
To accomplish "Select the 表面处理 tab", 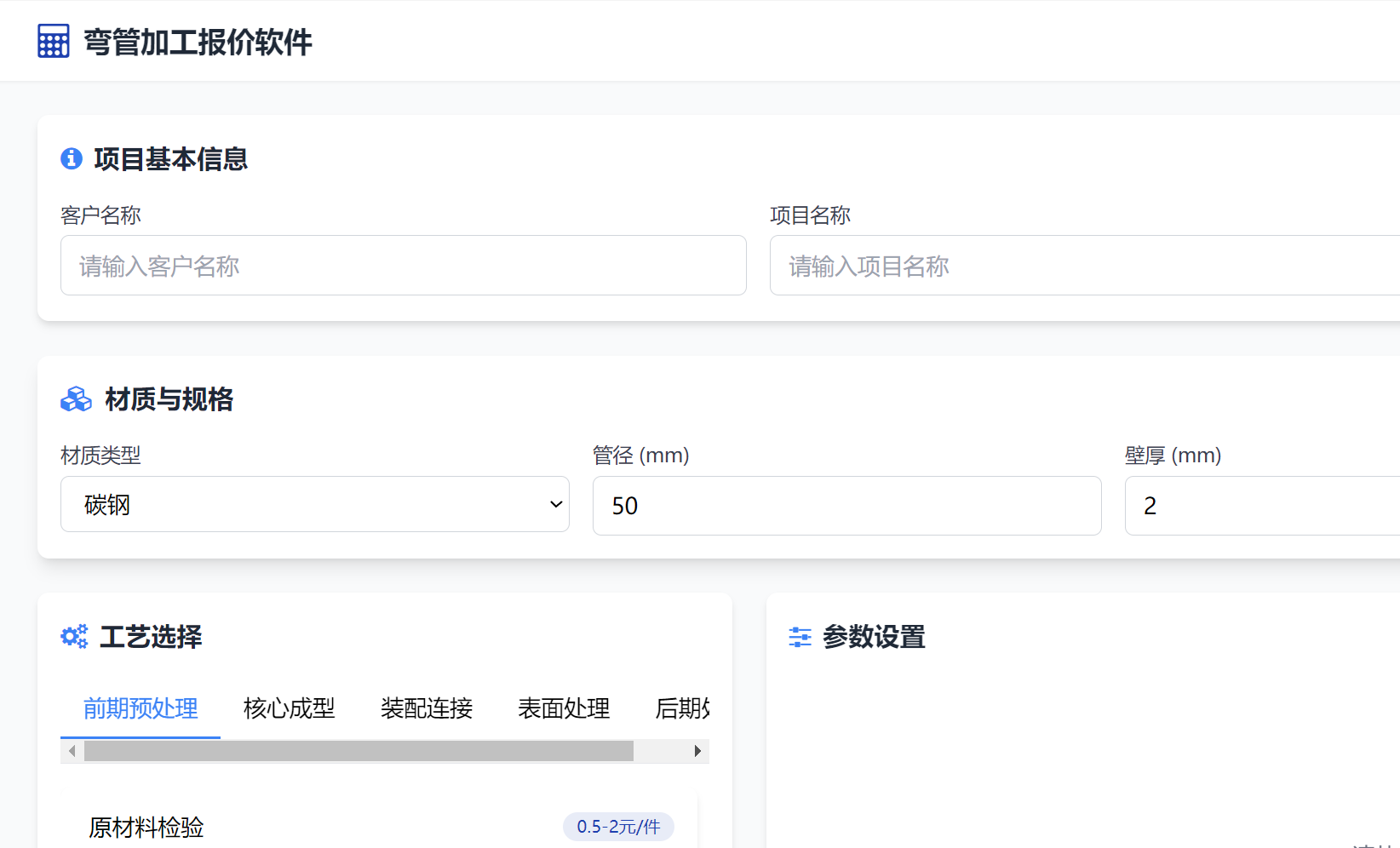I will 564,708.
